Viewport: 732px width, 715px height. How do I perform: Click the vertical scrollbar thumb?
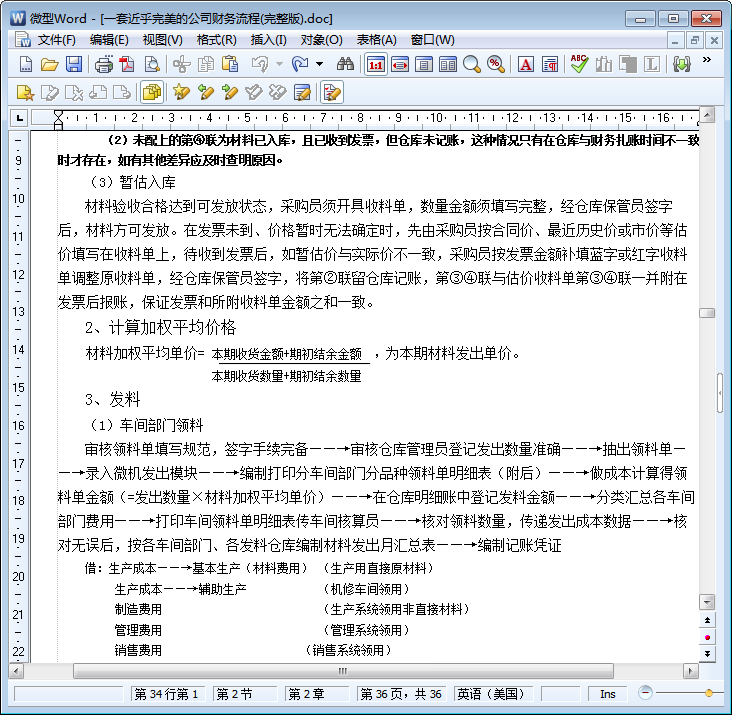tap(707, 313)
